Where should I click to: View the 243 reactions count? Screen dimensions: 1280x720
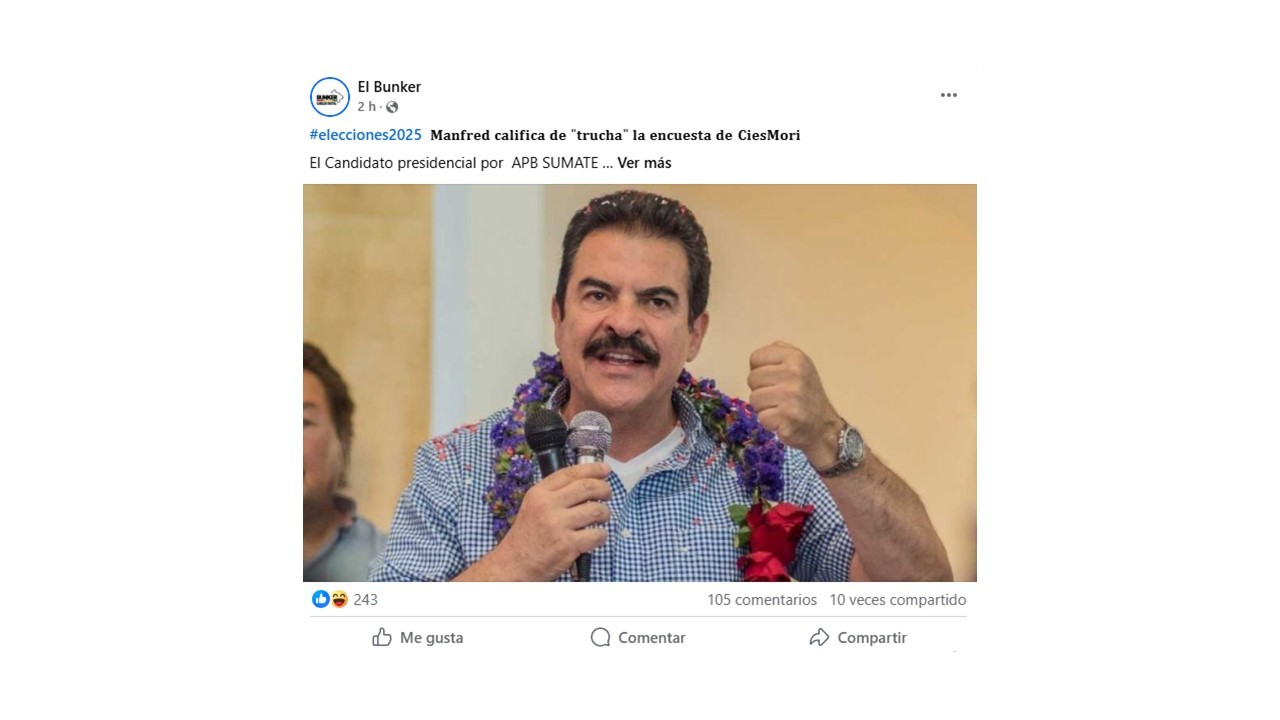(x=365, y=600)
